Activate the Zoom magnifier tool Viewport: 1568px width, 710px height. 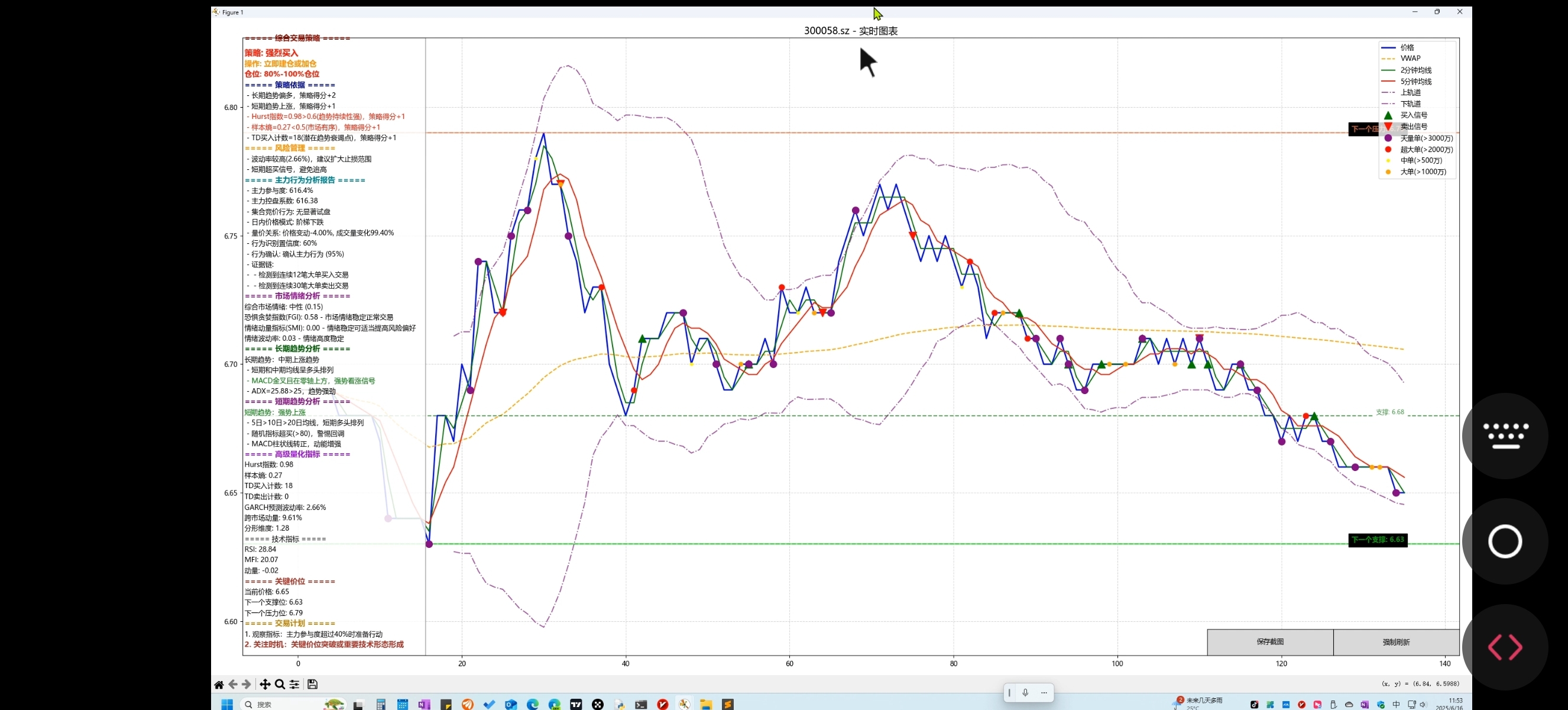point(280,685)
